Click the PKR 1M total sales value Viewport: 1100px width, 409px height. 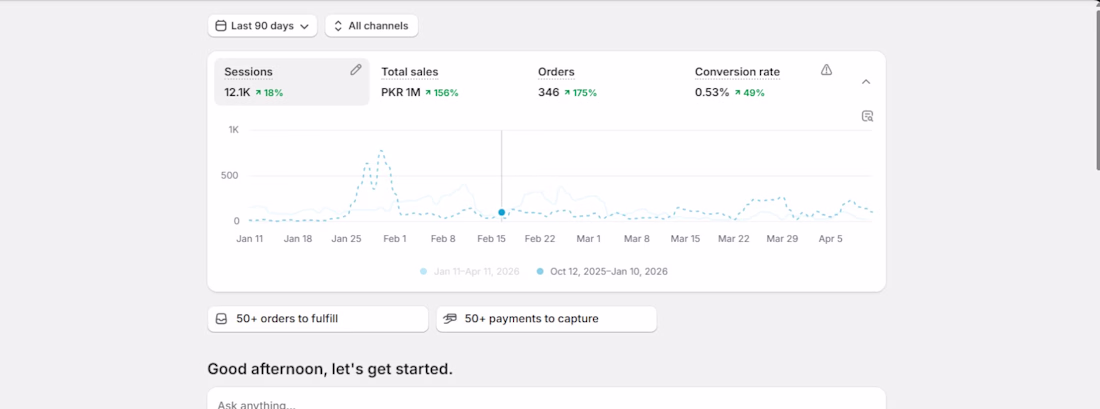pyautogui.click(x=401, y=93)
